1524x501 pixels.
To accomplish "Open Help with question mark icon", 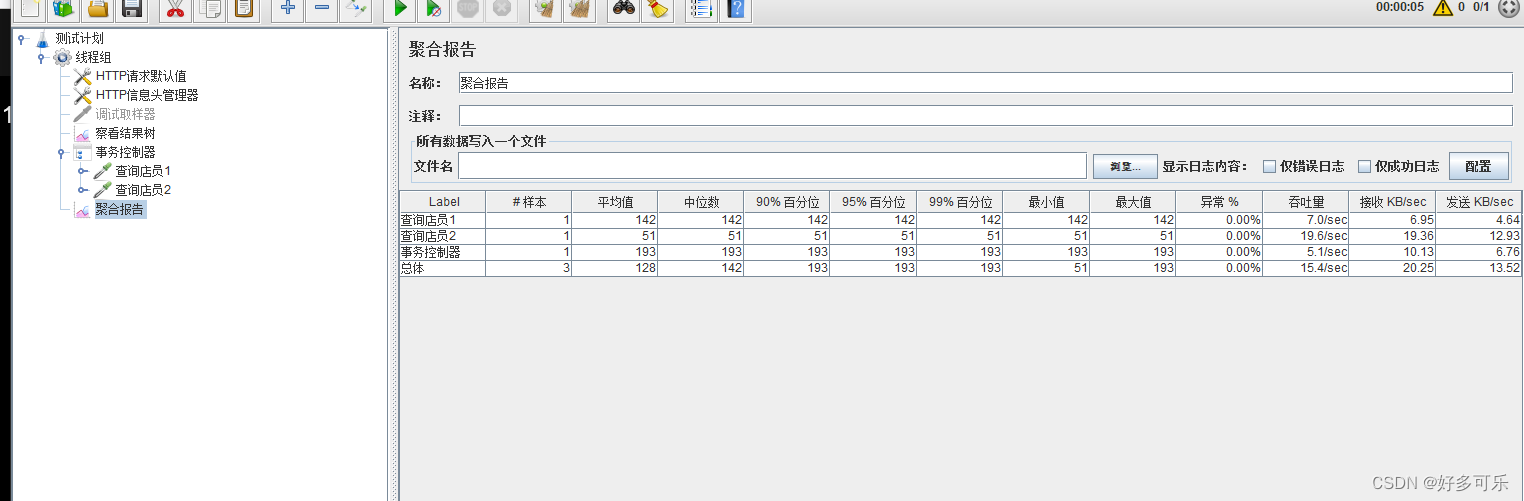I will click(736, 10).
